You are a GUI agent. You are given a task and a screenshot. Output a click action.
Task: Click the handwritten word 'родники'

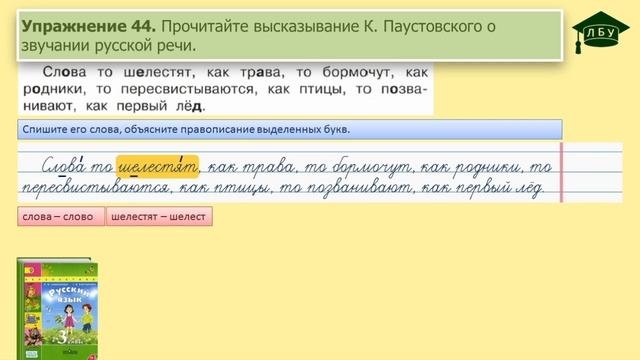(x=488, y=167)
